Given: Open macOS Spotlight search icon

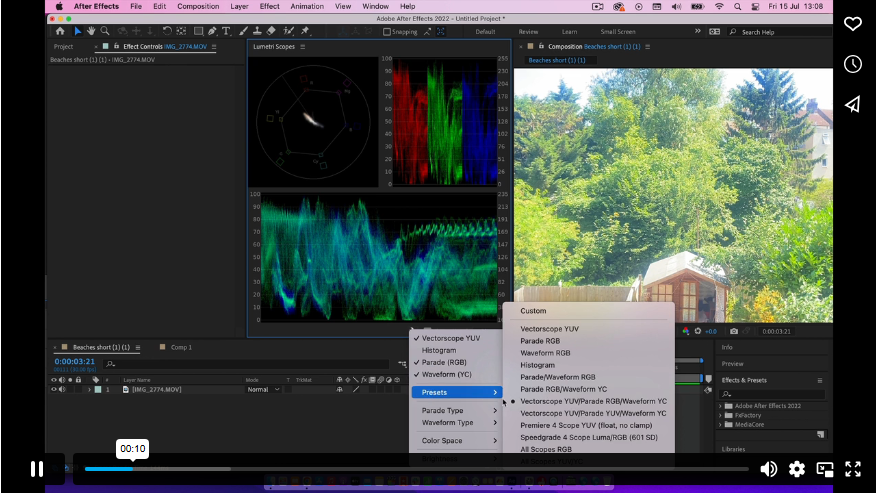Looking at the screenshot, I should (737, 7).
